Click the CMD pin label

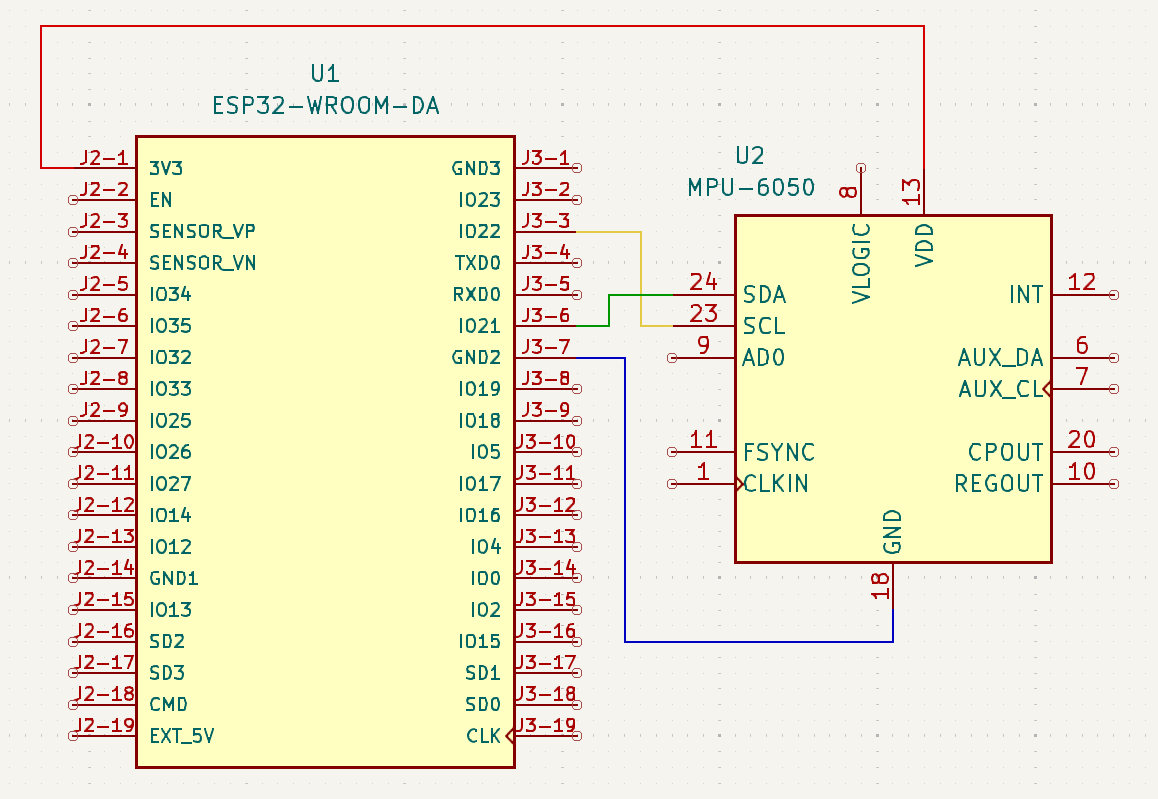pos(168,705)
